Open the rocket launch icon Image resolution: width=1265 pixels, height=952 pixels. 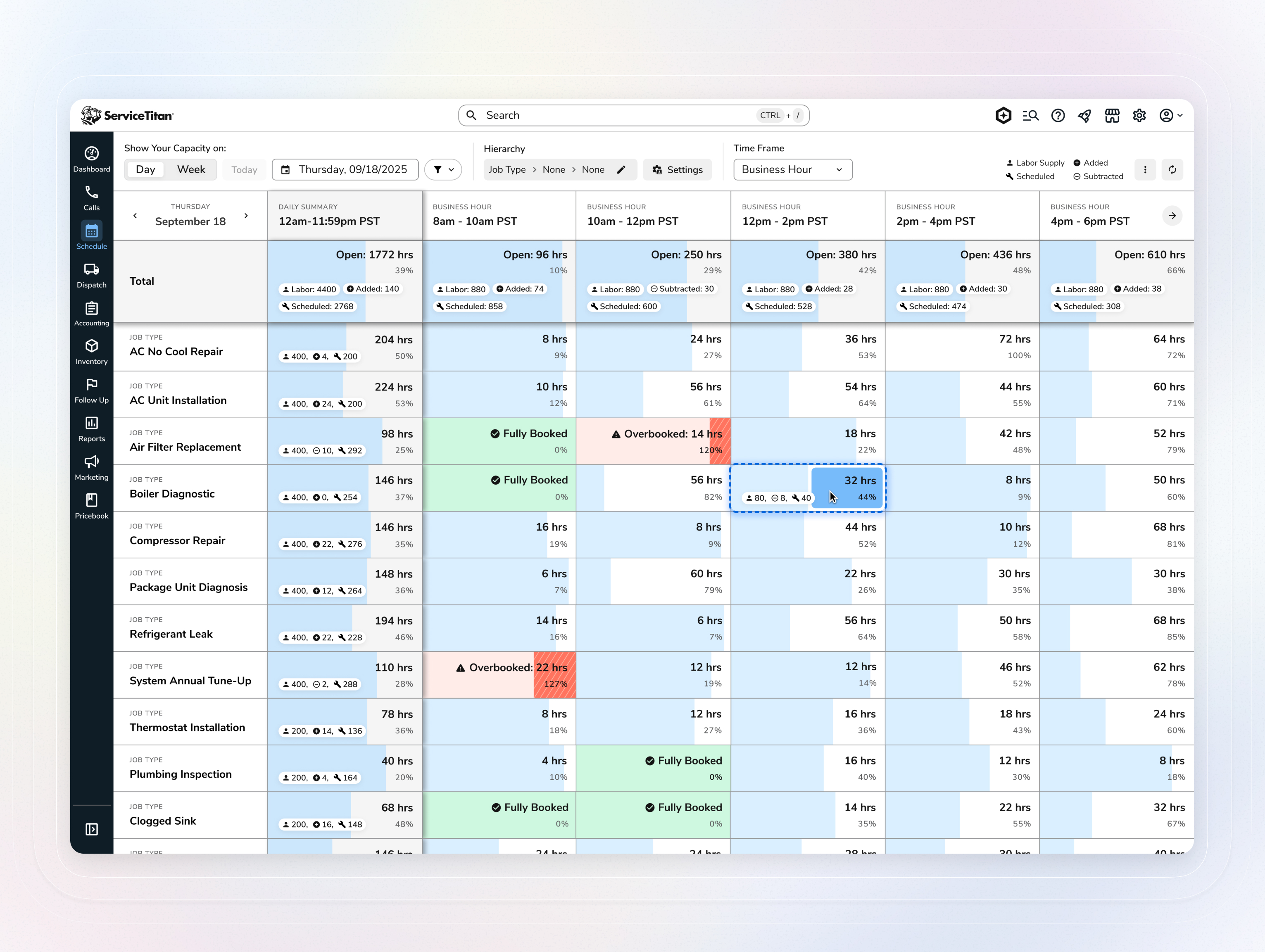(x=1085, y=116)
